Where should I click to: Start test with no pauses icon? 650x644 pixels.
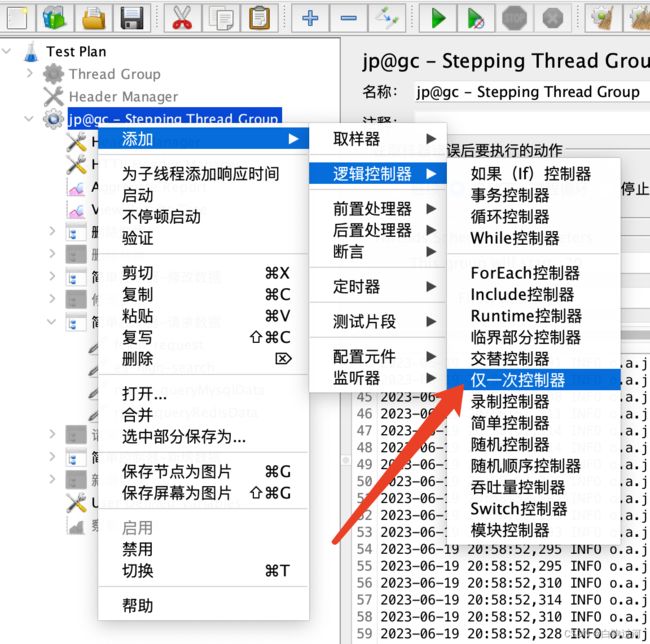point(475,18)
